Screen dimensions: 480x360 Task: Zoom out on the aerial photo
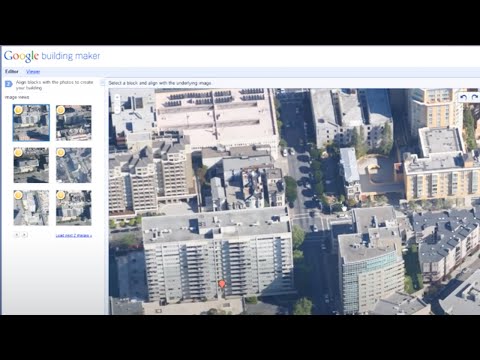pyautogui.click(x=117, y=109)
